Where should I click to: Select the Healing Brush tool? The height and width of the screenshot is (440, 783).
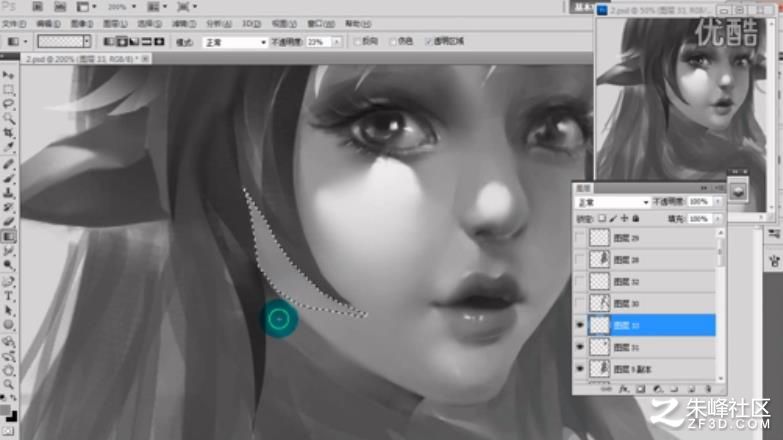[8, 164]
